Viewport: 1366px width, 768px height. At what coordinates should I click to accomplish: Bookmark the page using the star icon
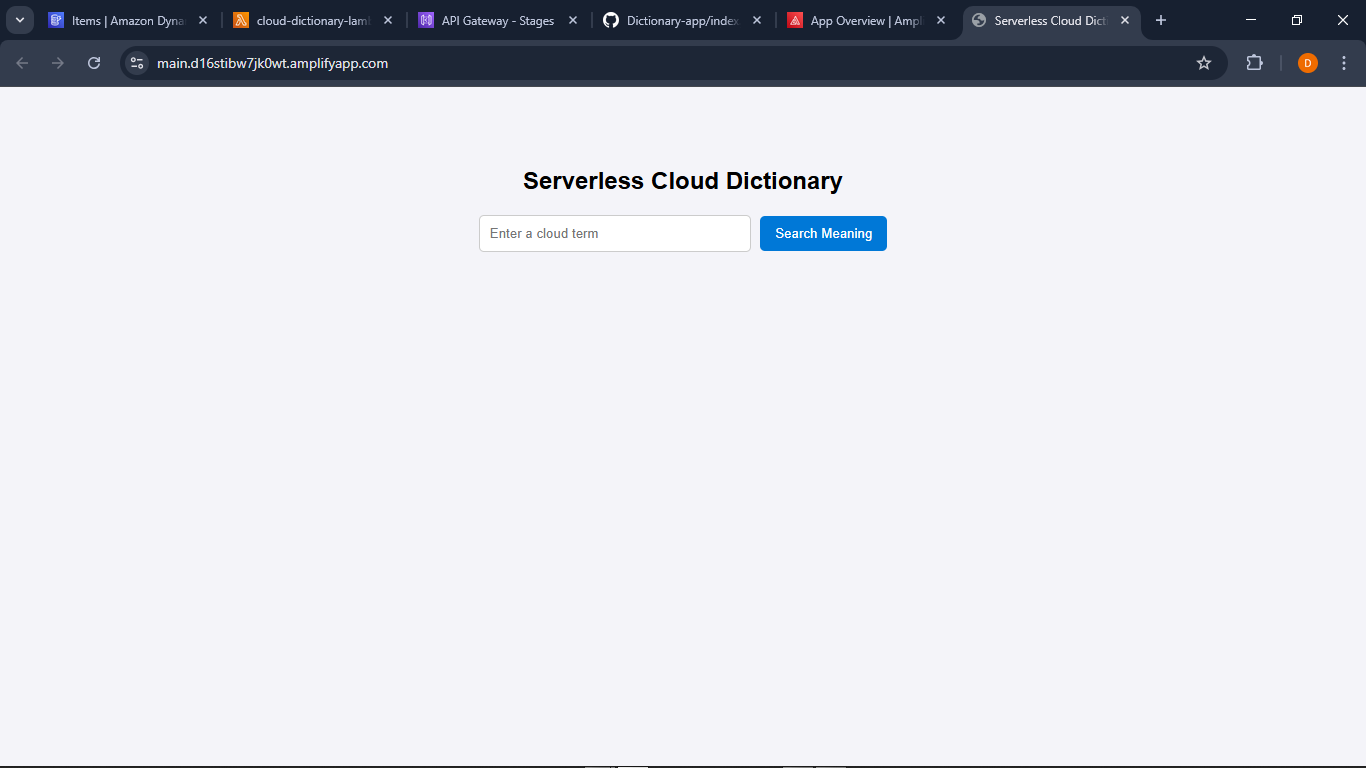[1203, 62]
